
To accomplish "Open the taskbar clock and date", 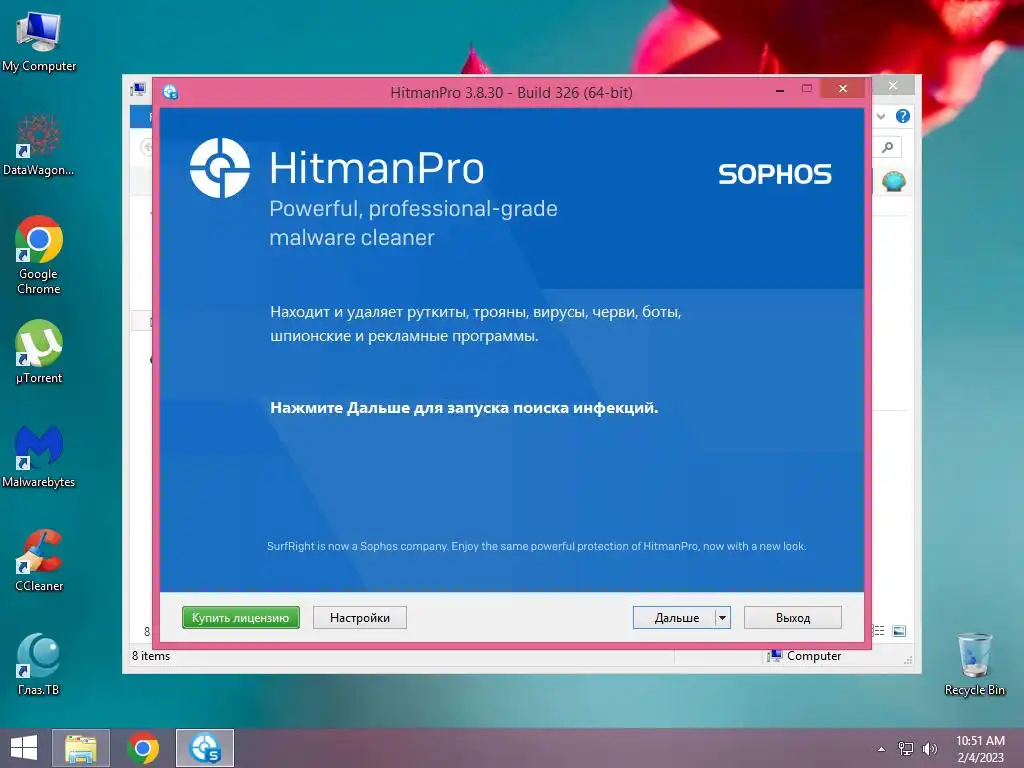I will 980,748.
